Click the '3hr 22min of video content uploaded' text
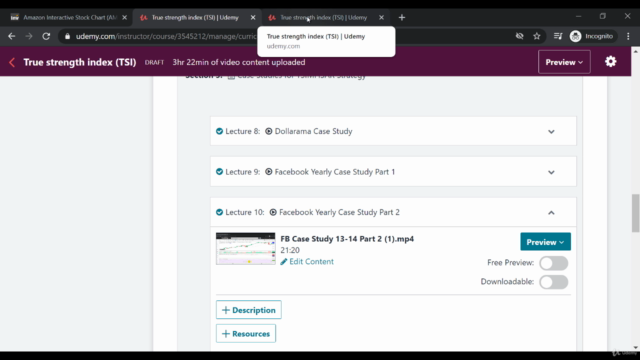This screenshot has height=360, width=640. pos(239,62)
